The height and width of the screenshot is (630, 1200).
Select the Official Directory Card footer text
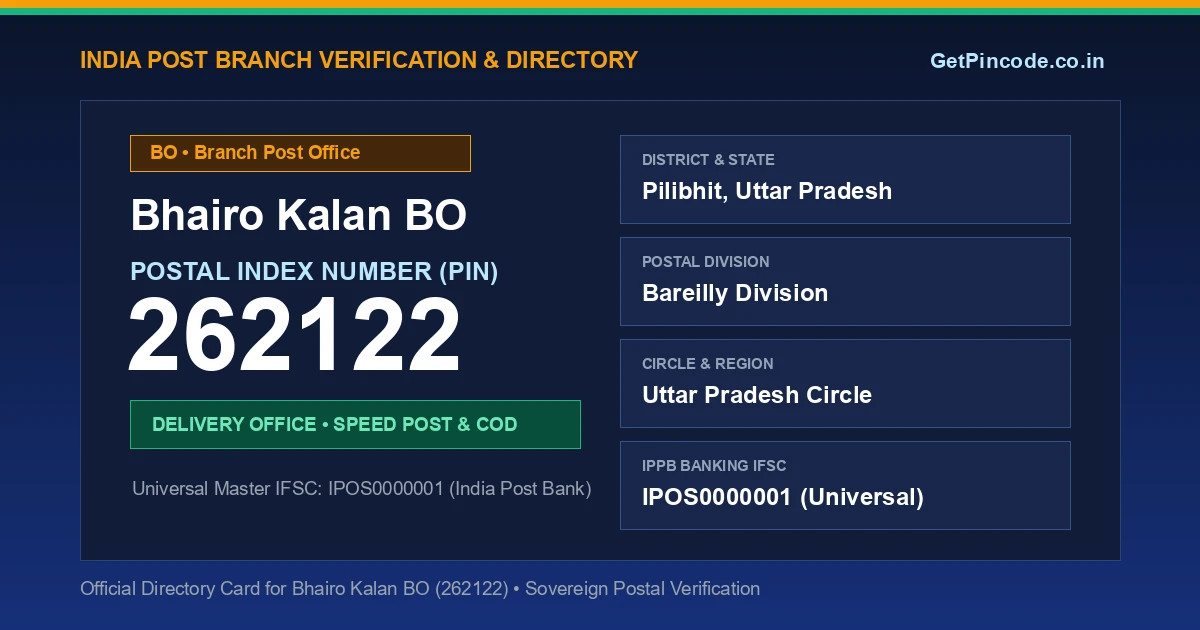420,589
